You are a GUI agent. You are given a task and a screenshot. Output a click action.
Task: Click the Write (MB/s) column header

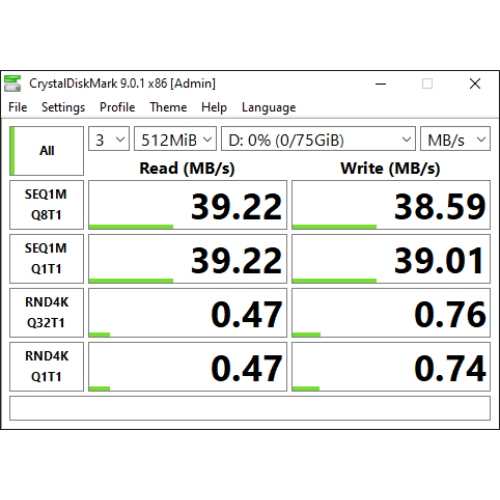point(390,168)
